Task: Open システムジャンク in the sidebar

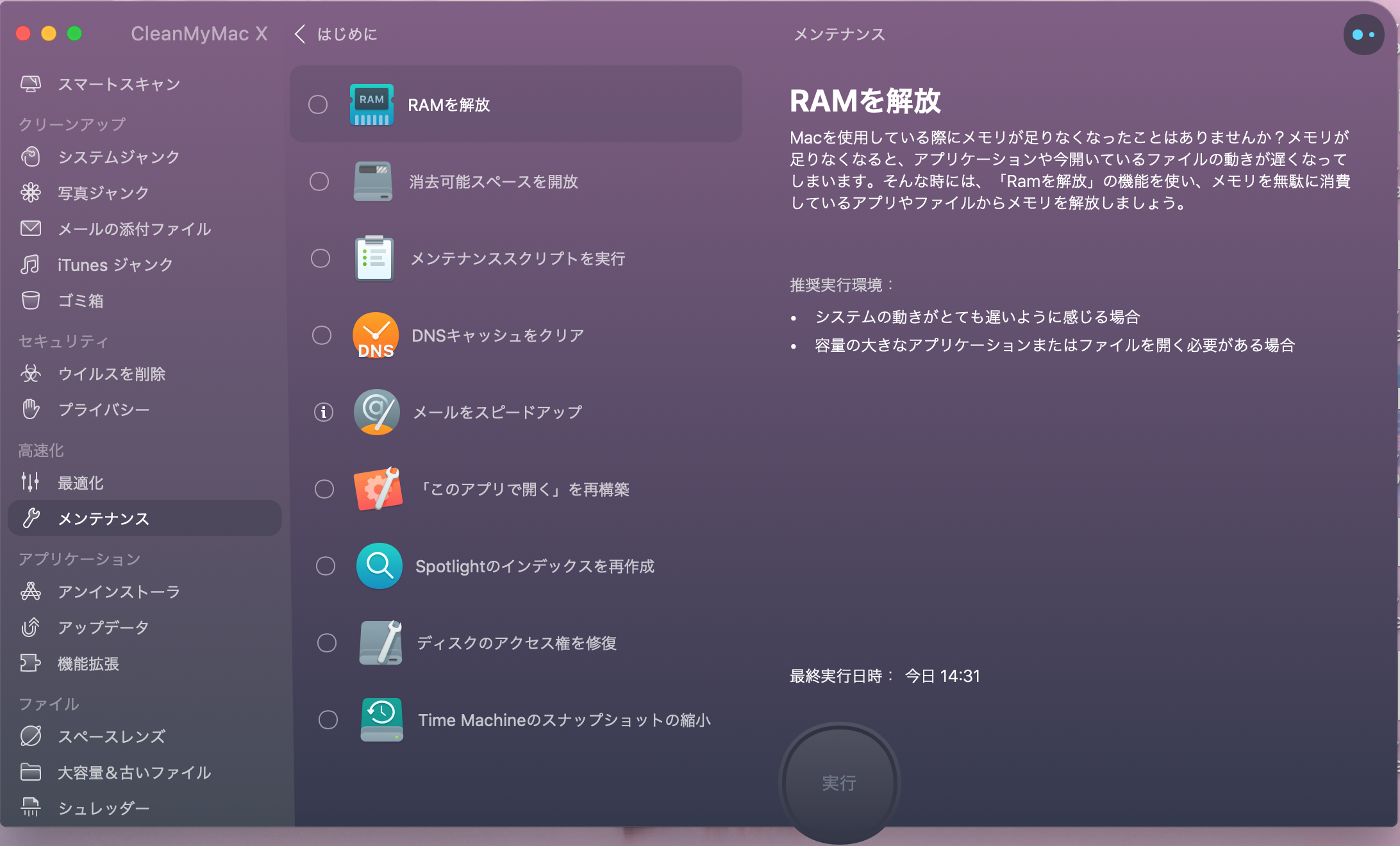Action: coord(145,157)
